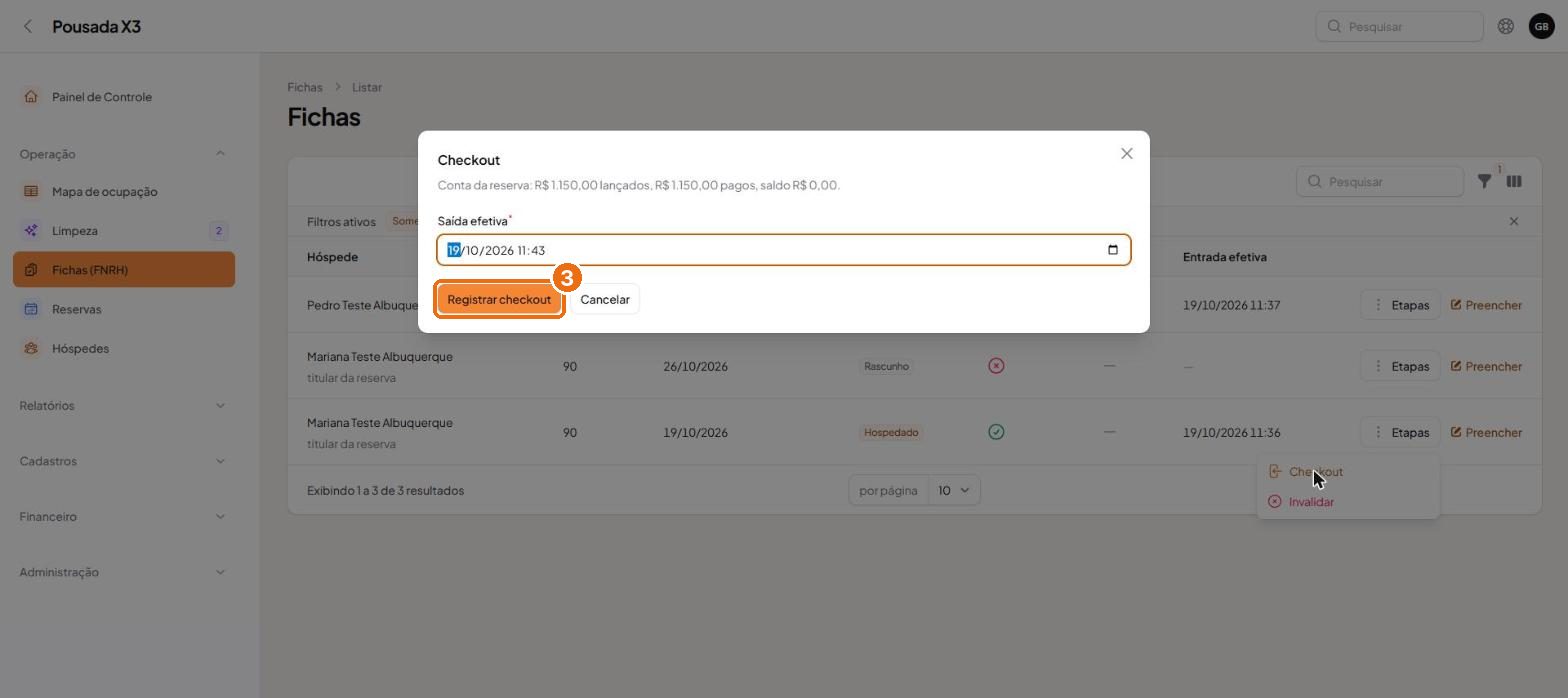Click the Rascunho status badge

click(886, 366)
